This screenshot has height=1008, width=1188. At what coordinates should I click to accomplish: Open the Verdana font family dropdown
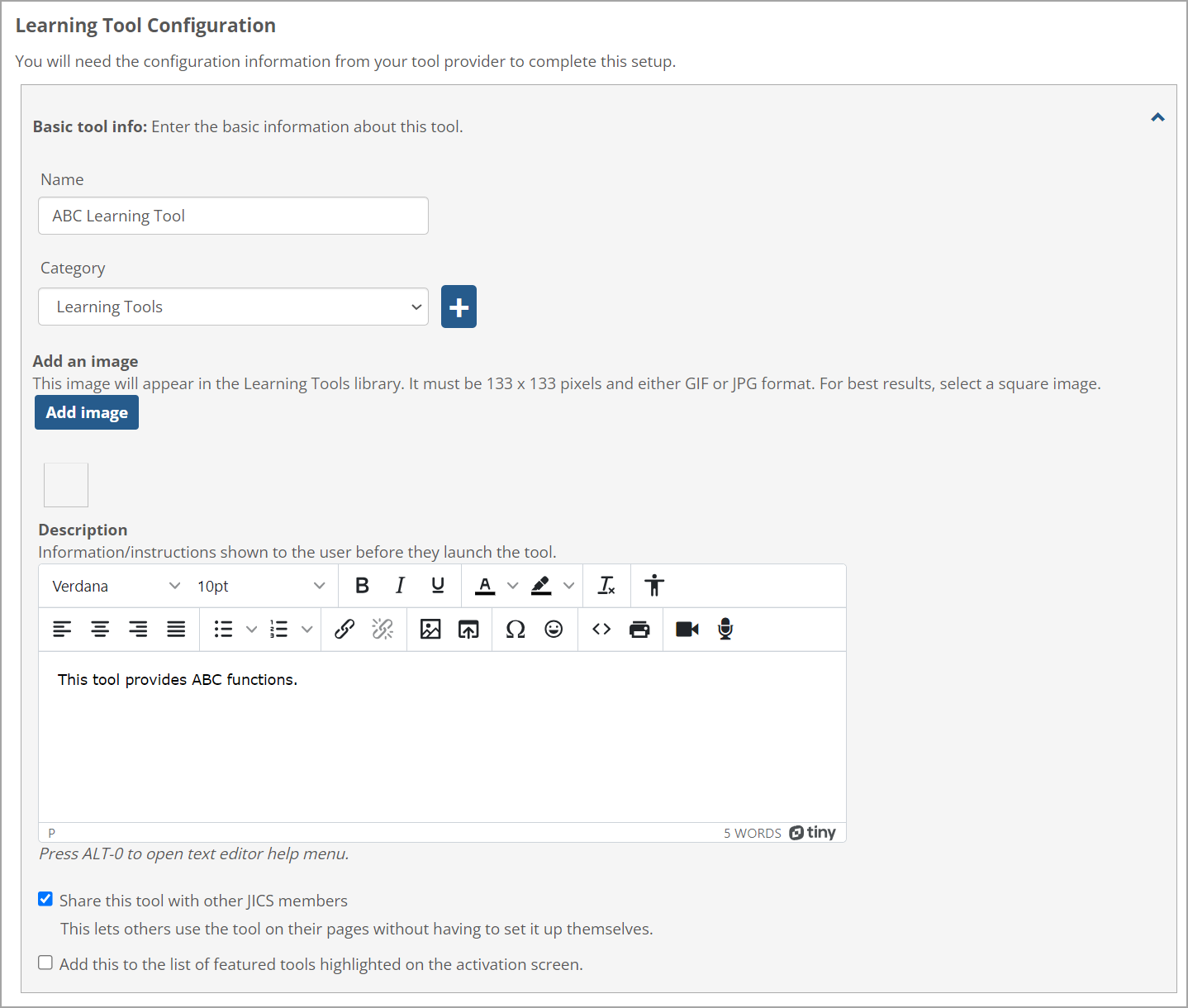pyautogui.click(x=116, y=586)
